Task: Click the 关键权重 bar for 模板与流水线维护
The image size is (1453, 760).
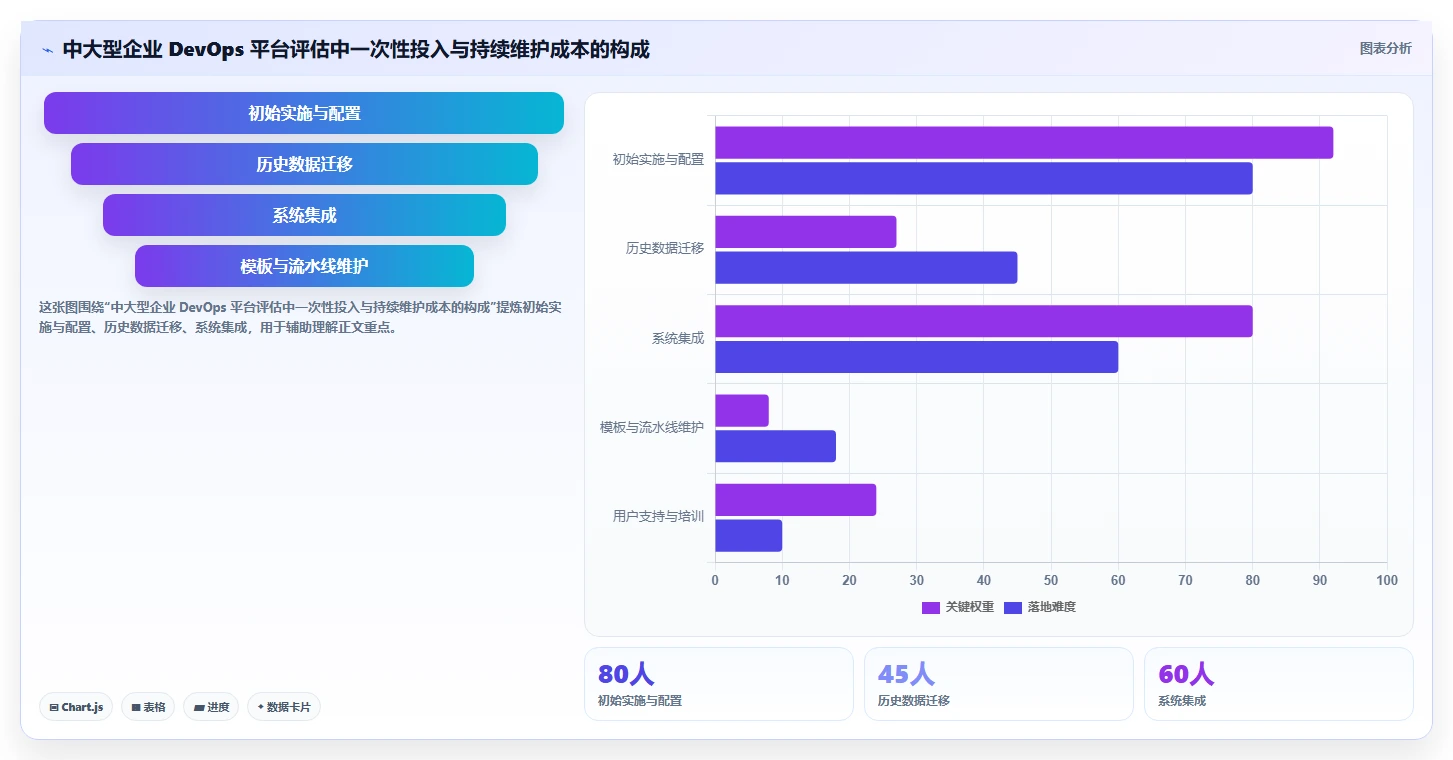Action: pyautogui.click(x=742, y=410)
